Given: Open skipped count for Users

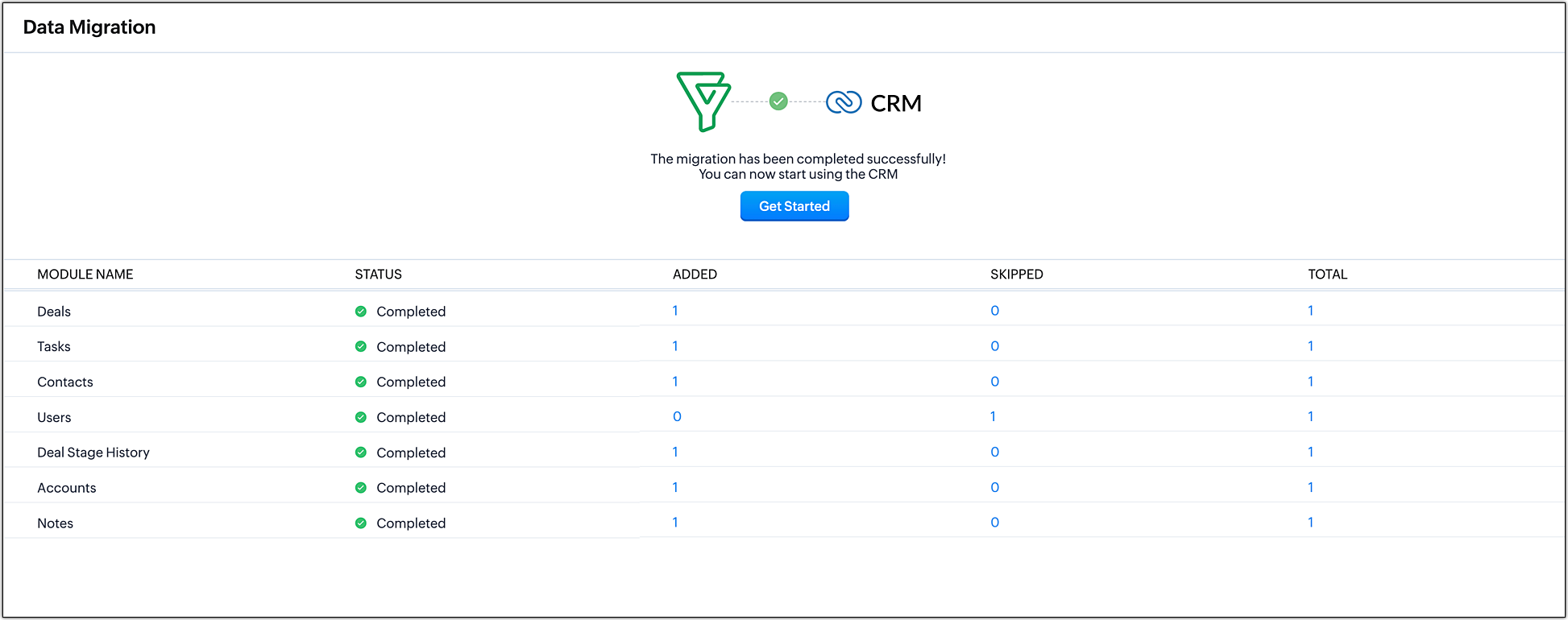Looking at the screenshot, I should click(993, 417).
